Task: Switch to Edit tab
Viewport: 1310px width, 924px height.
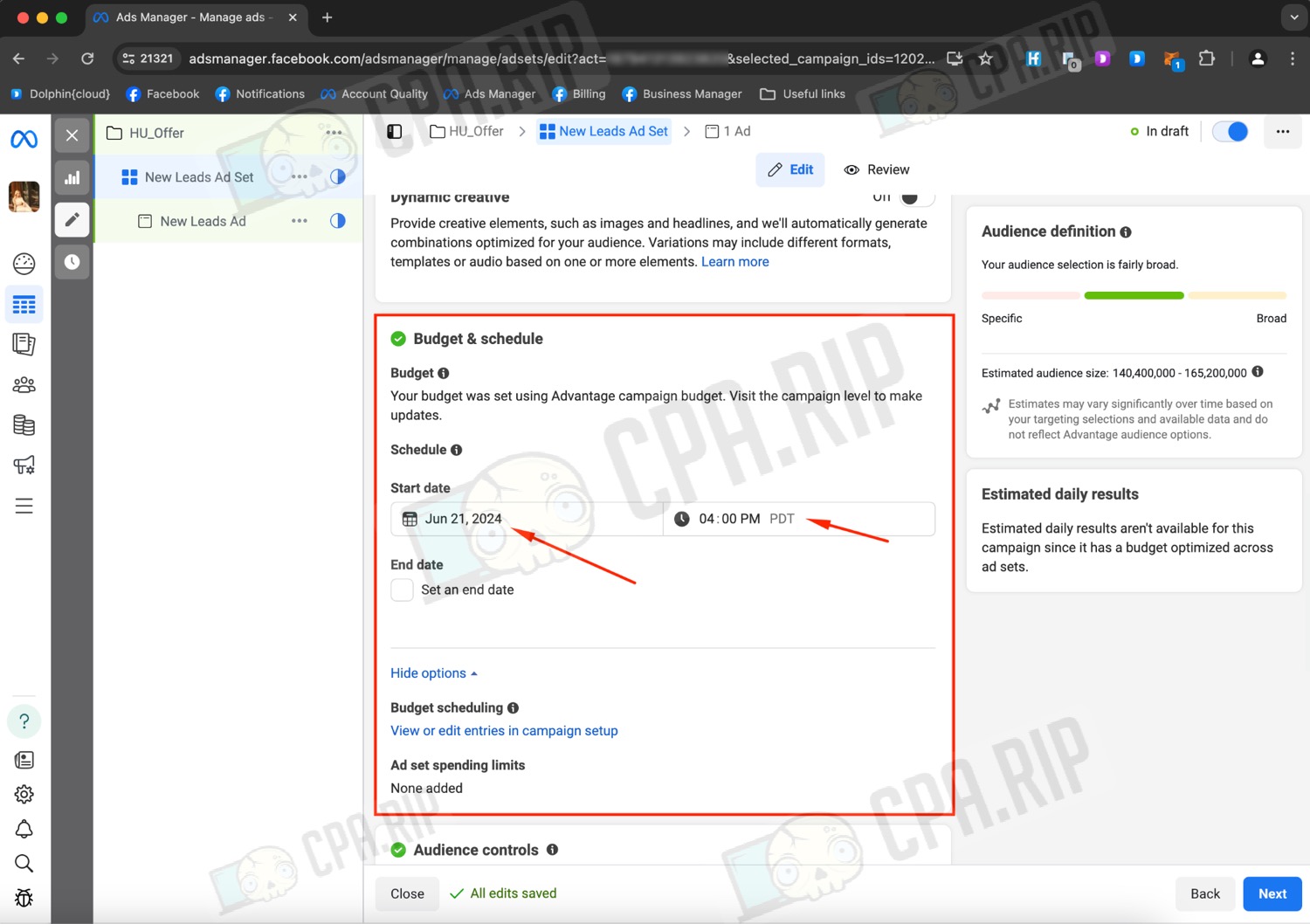Action: point(790,169)
